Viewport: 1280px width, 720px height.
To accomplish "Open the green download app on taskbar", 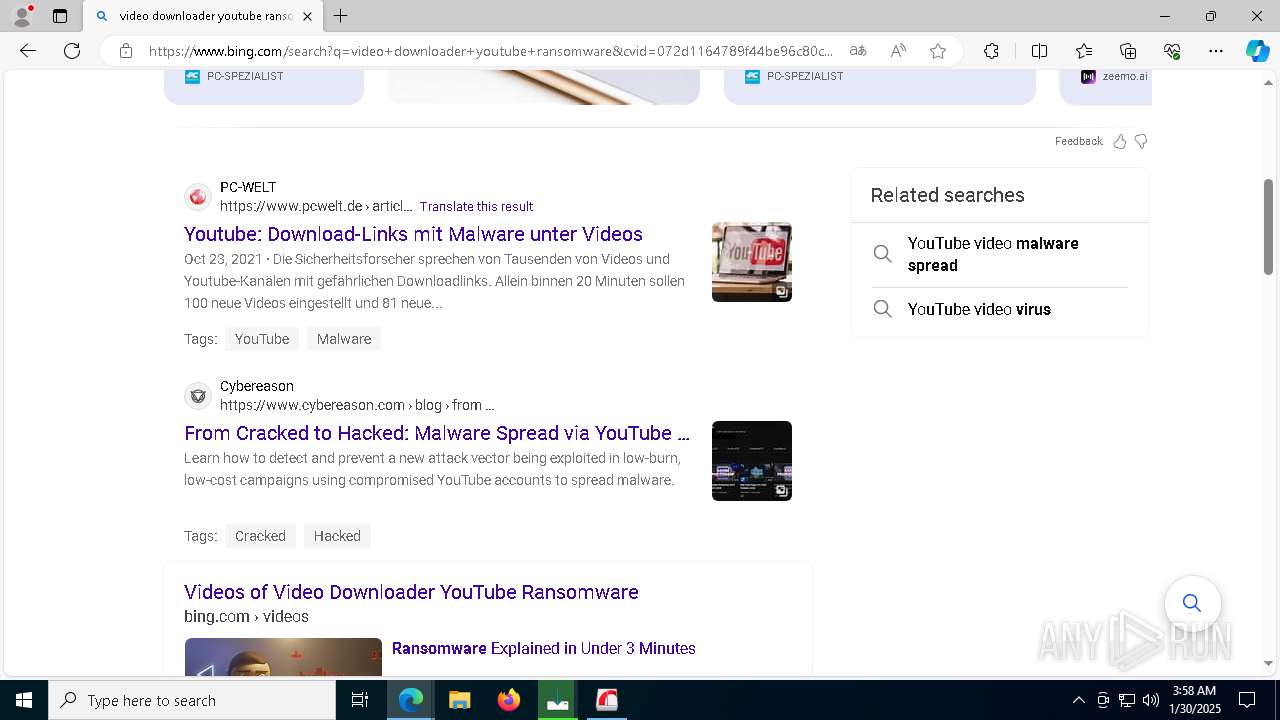I will pyautogui.click(x=558, y=700).
